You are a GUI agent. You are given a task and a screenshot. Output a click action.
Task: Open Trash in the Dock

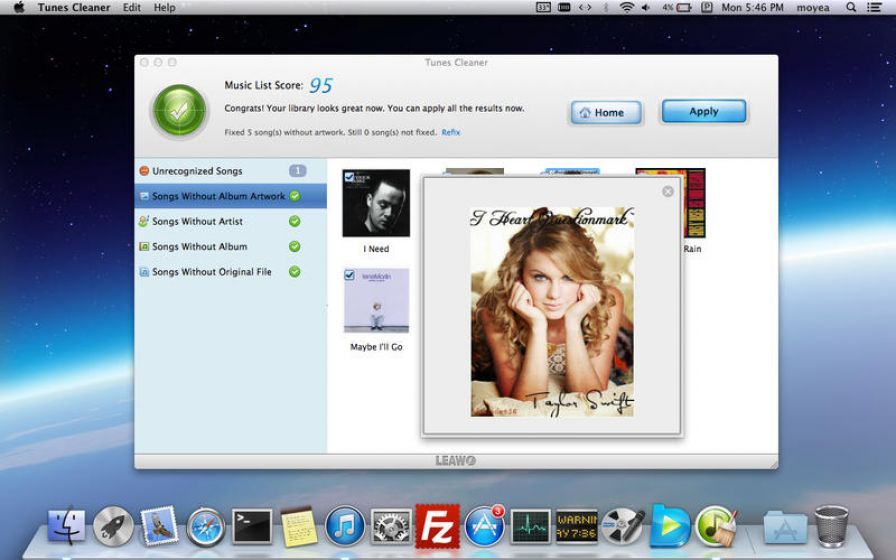click(831, 526)
